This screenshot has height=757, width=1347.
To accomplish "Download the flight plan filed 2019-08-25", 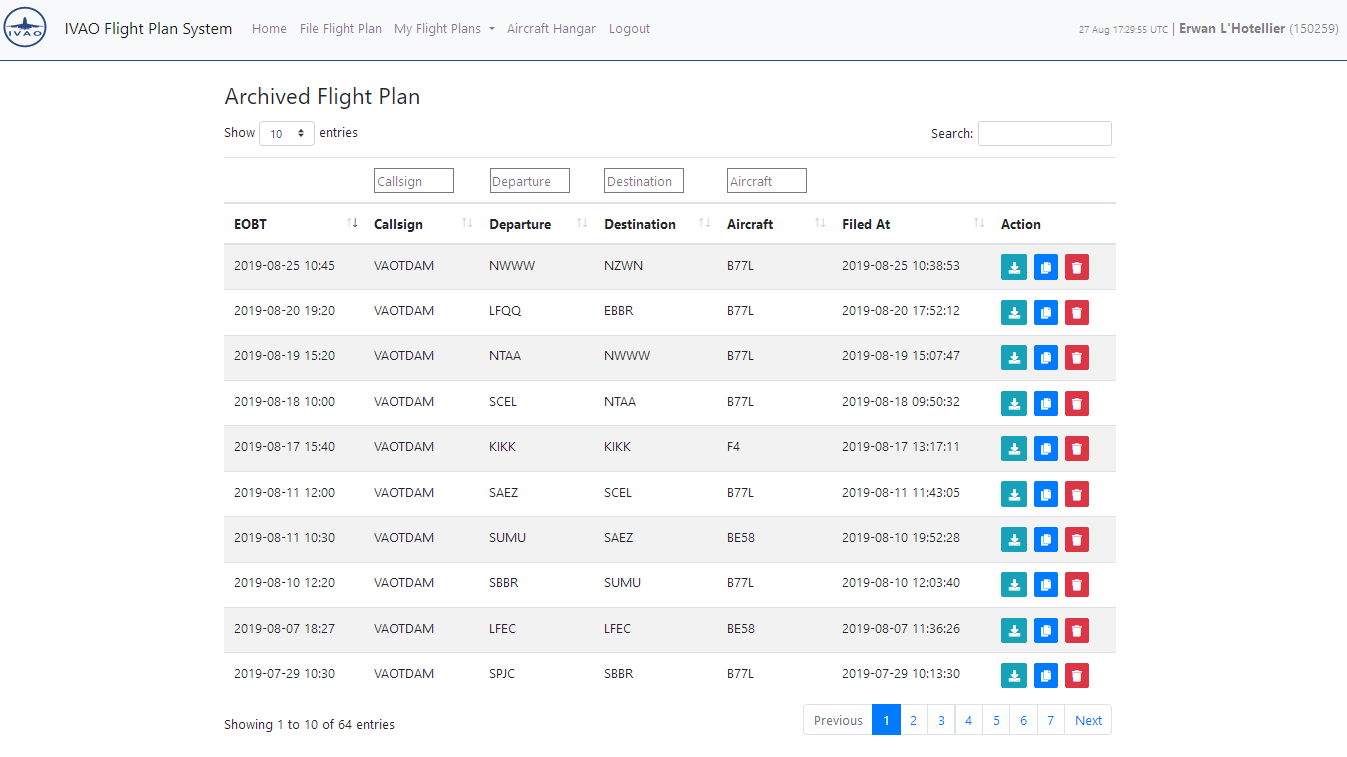I will 1013,267.
